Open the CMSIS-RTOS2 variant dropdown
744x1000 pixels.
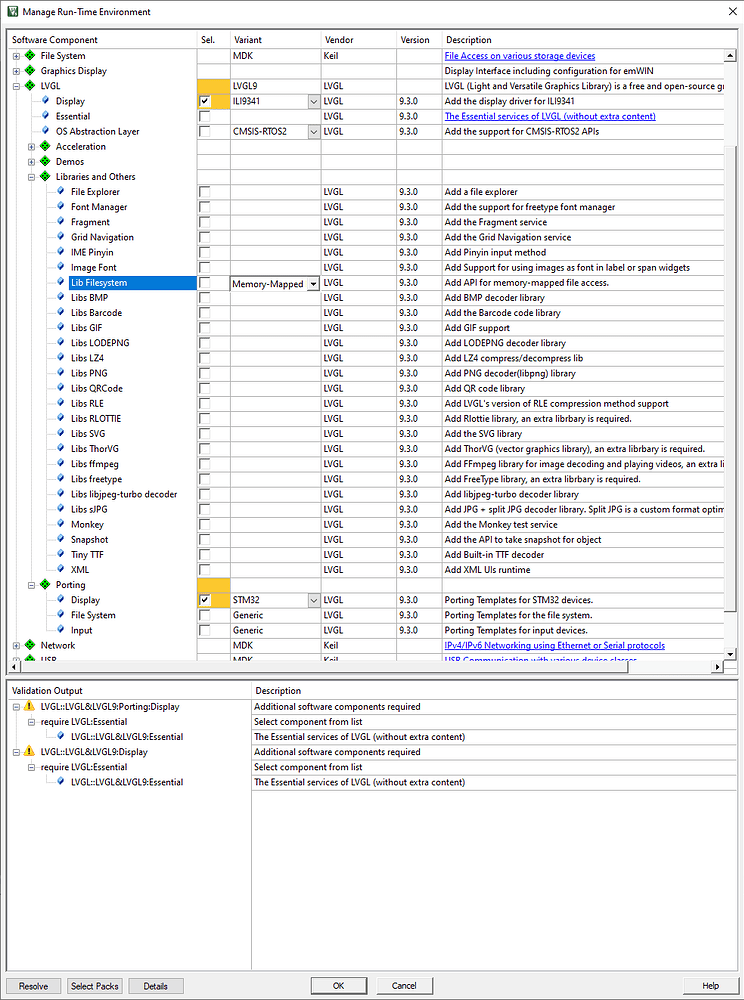(314, 131)
